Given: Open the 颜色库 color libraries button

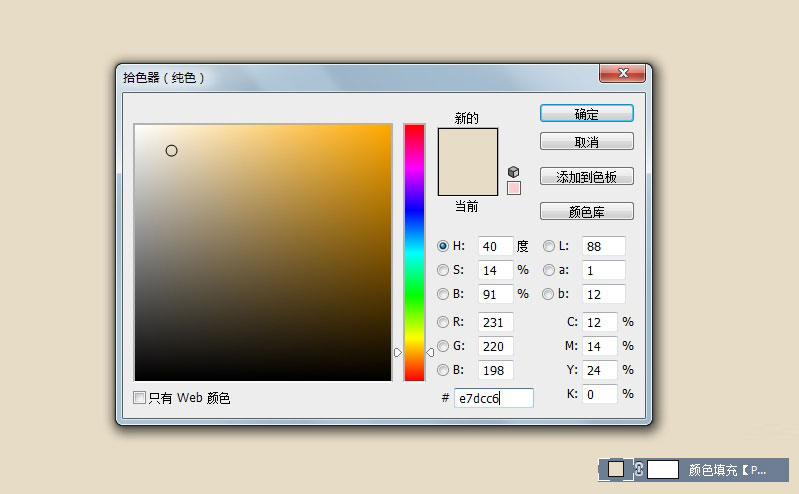Looking at the screenshot, I should click(586, 212).
